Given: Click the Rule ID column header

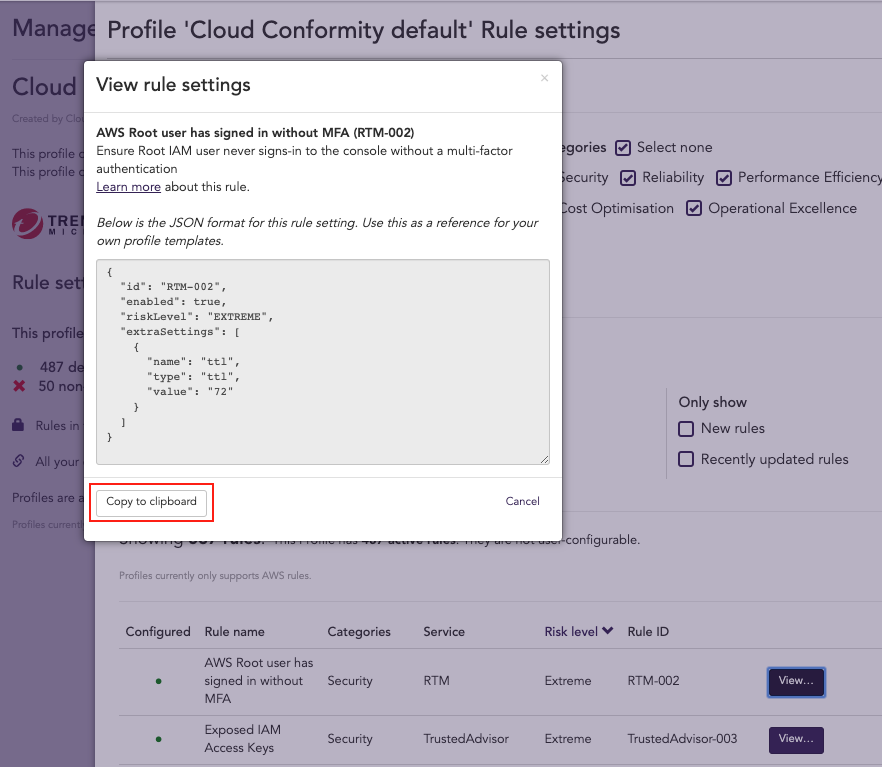Looking at the screenshot, I should click(x=648, y=631).
